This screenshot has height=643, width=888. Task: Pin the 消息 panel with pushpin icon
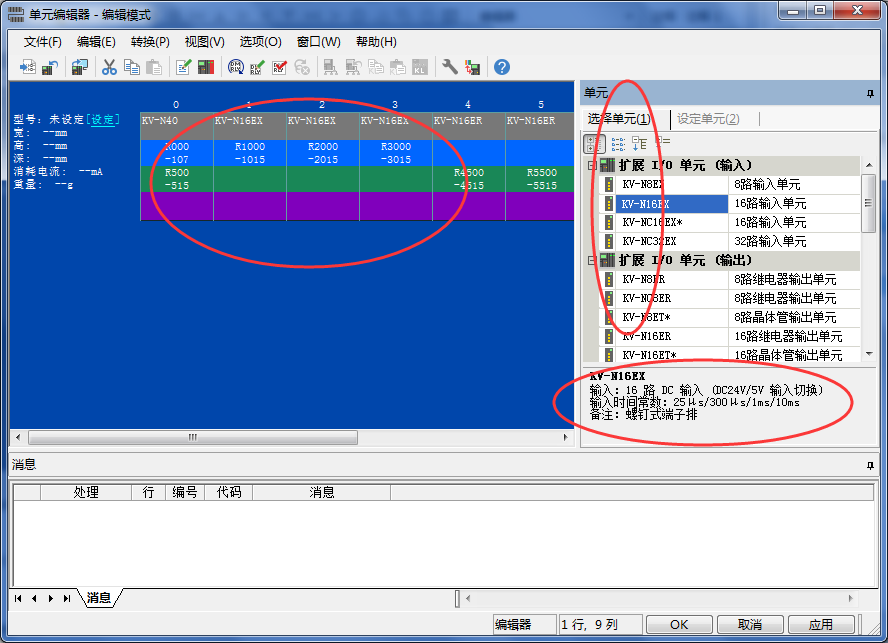point(870,466)
